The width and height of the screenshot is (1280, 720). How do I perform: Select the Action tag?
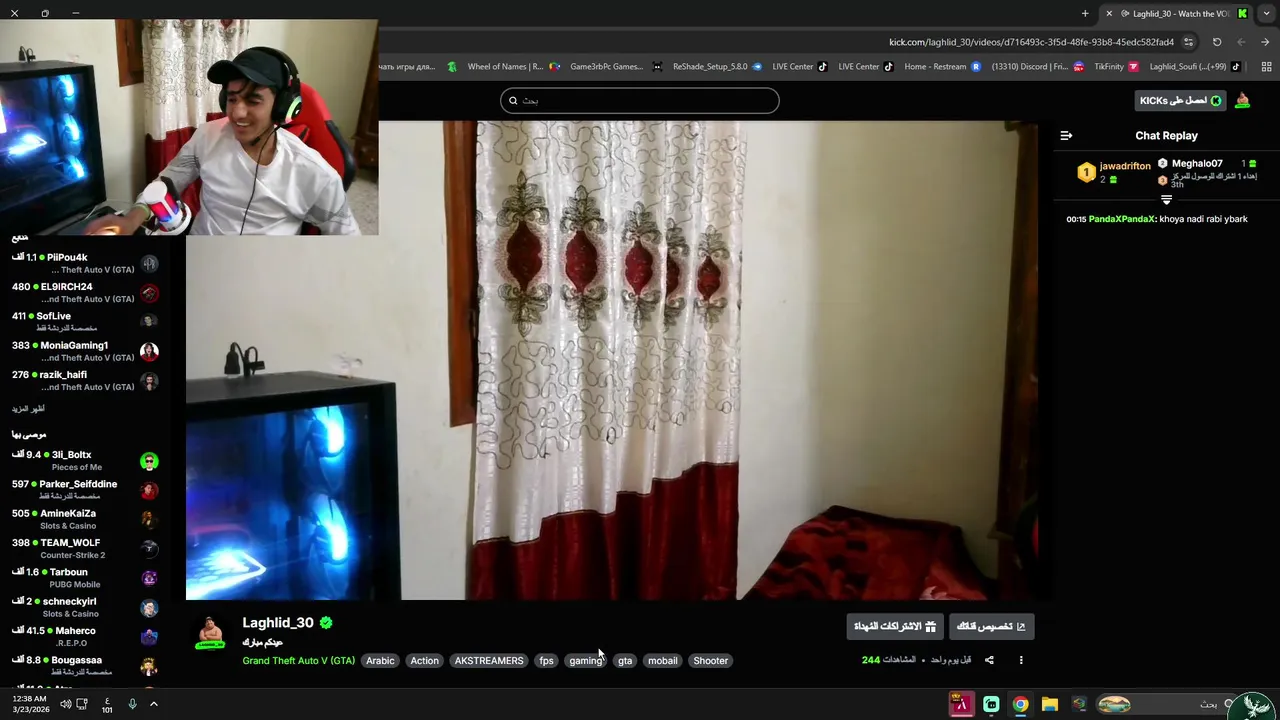point(424,661)
